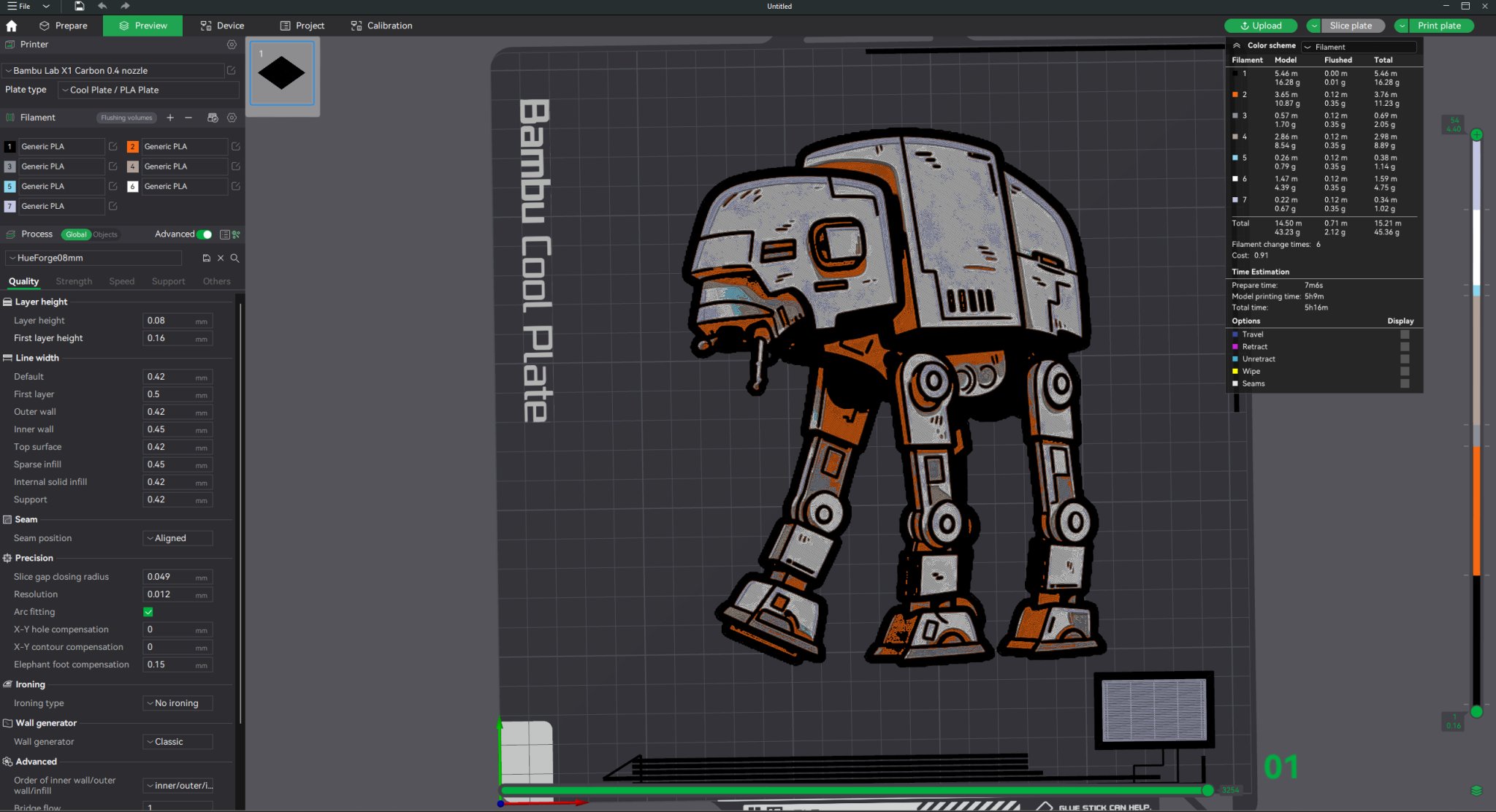This screenshot has height=812, width=1496.
Task: Search process settings with magnifier icon
Action: (234, 258)
